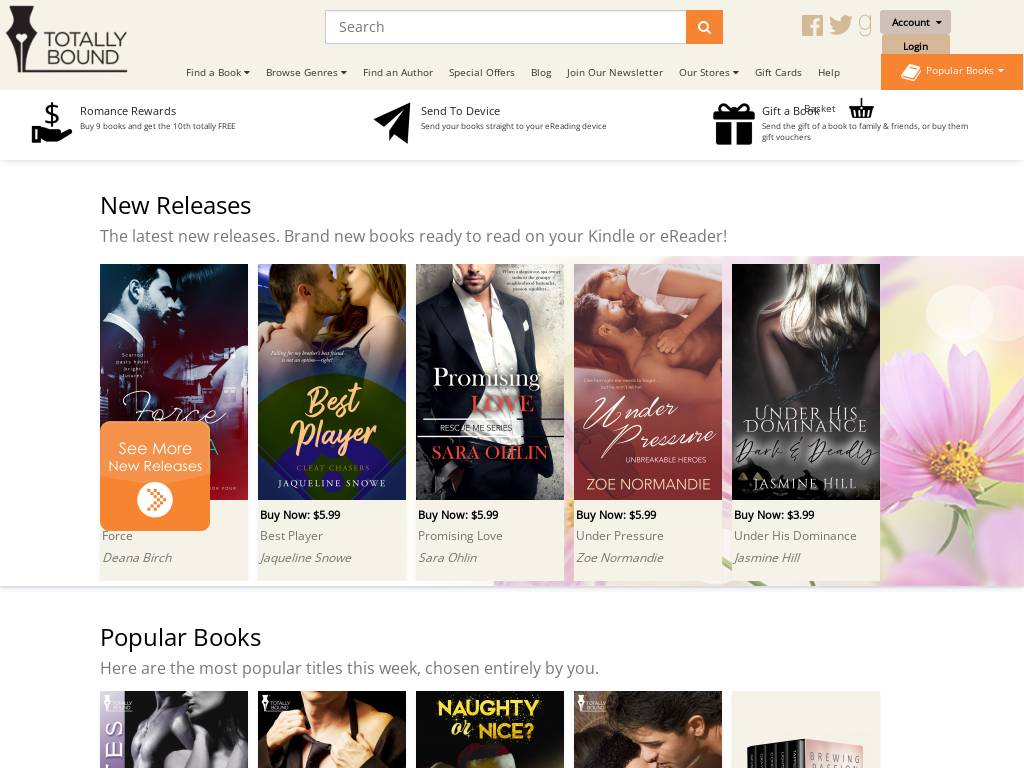Click the Send To Device paper plane icon
Image resolution: width=1024 pixels, height=768 pixels.
pyautogui.click(x=392, y=123)
